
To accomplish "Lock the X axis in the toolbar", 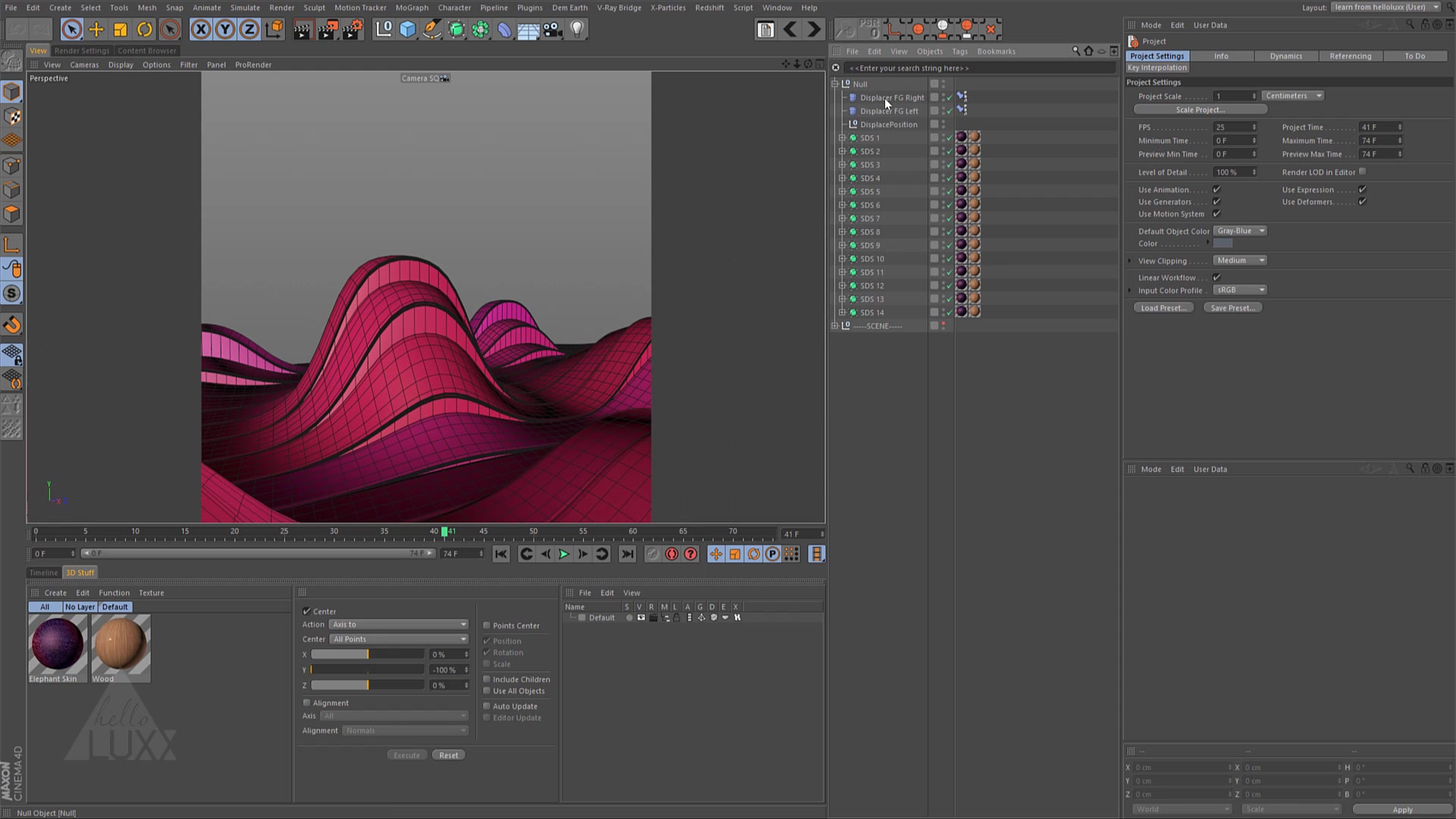I will [201, 29].
